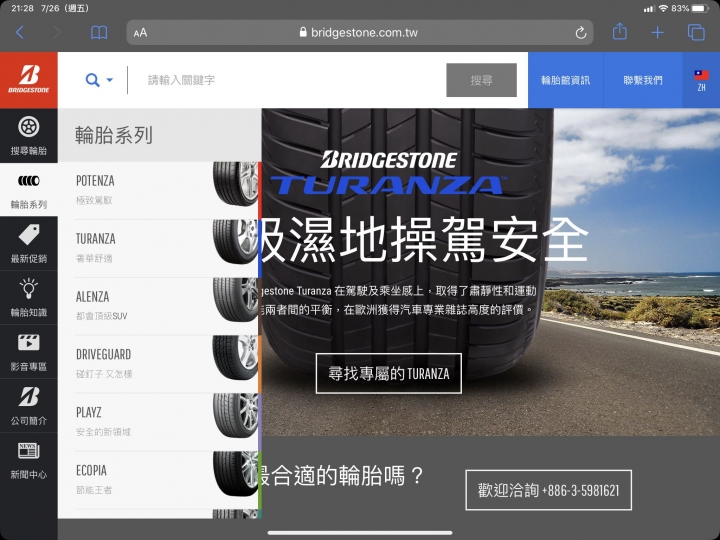Reload the page with the refresh icon

(580, 33)
